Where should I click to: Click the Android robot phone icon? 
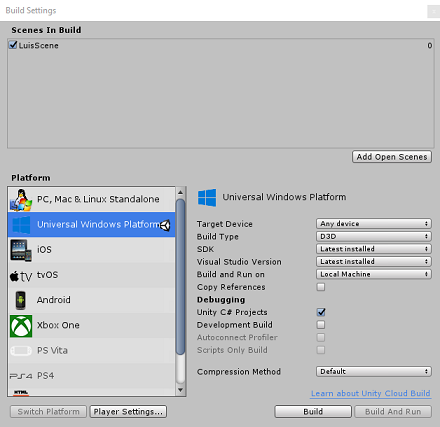coord(21,300)
